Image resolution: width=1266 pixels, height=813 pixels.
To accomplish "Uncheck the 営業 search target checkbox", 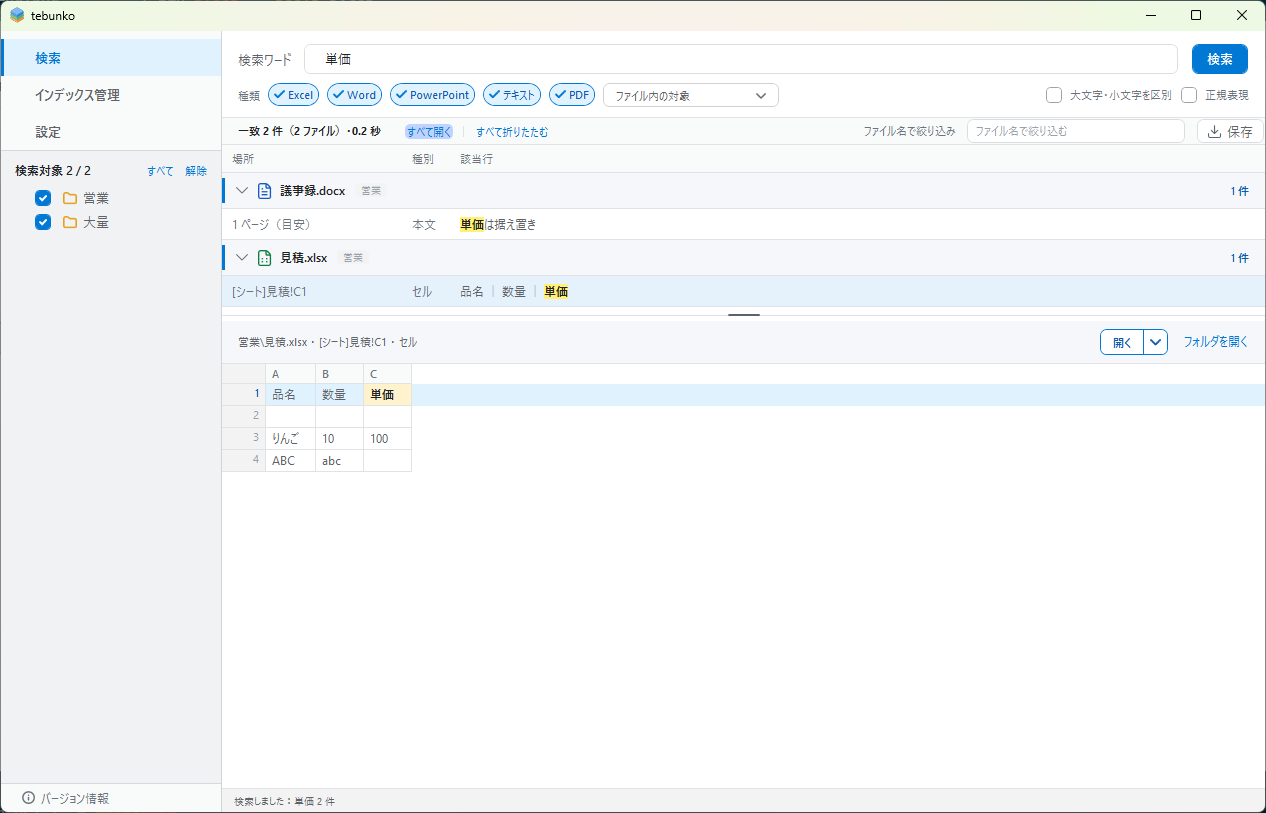I will pos(43,198).
